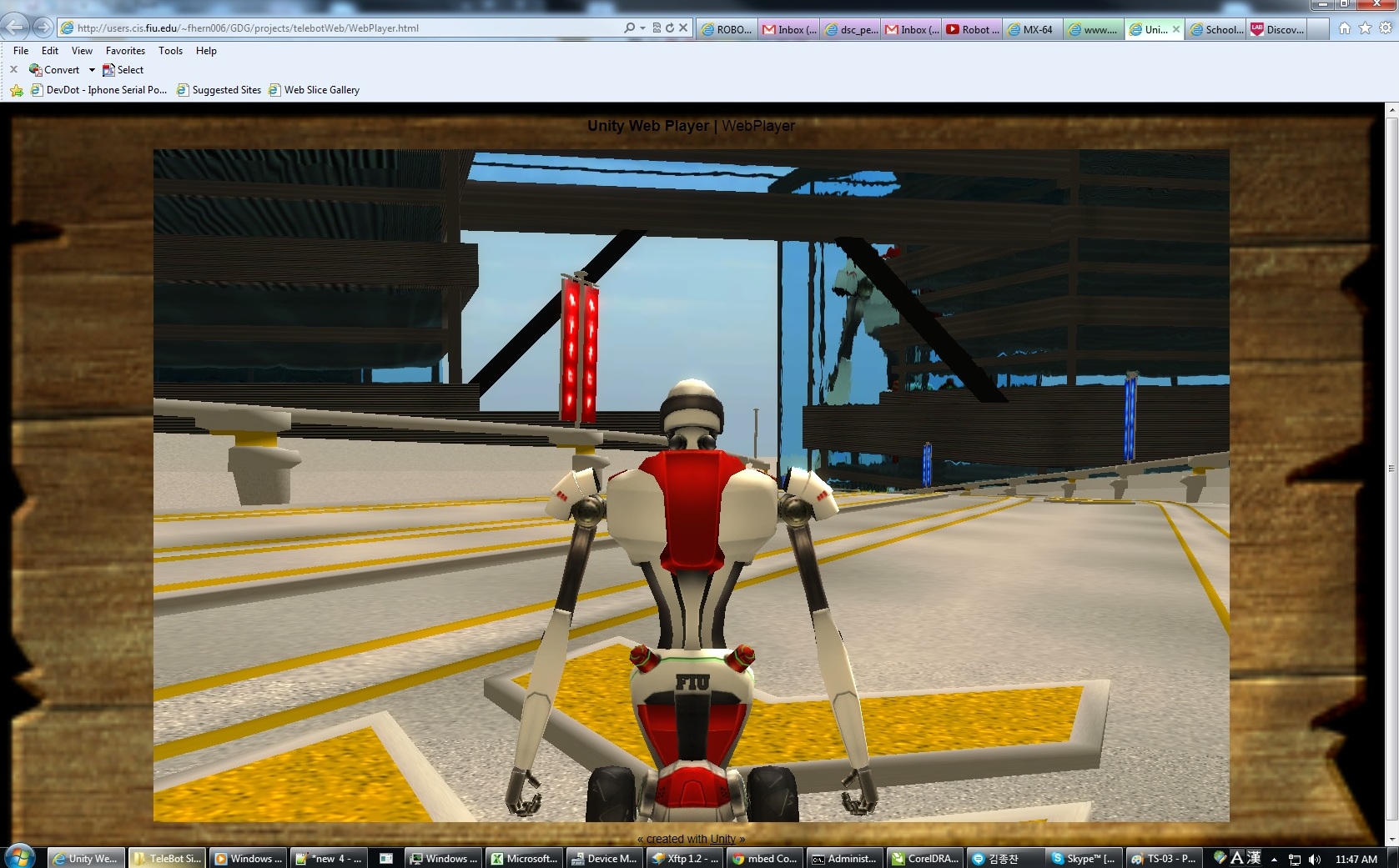Open the Tools gear icon
Screen dimensions: 1399x868
click(x=1385, y=28)
